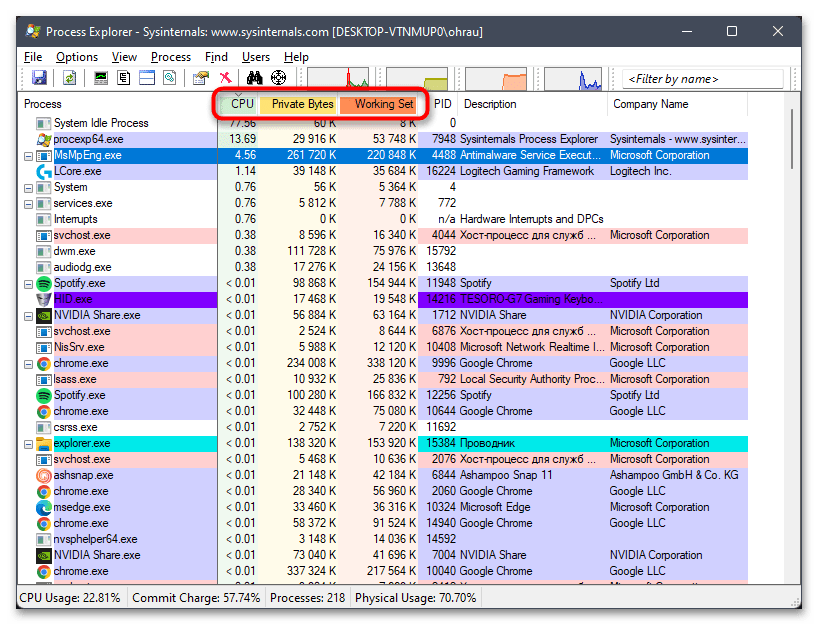Save the process list to file
The image size is (818, 625).
tap(38, 77)
